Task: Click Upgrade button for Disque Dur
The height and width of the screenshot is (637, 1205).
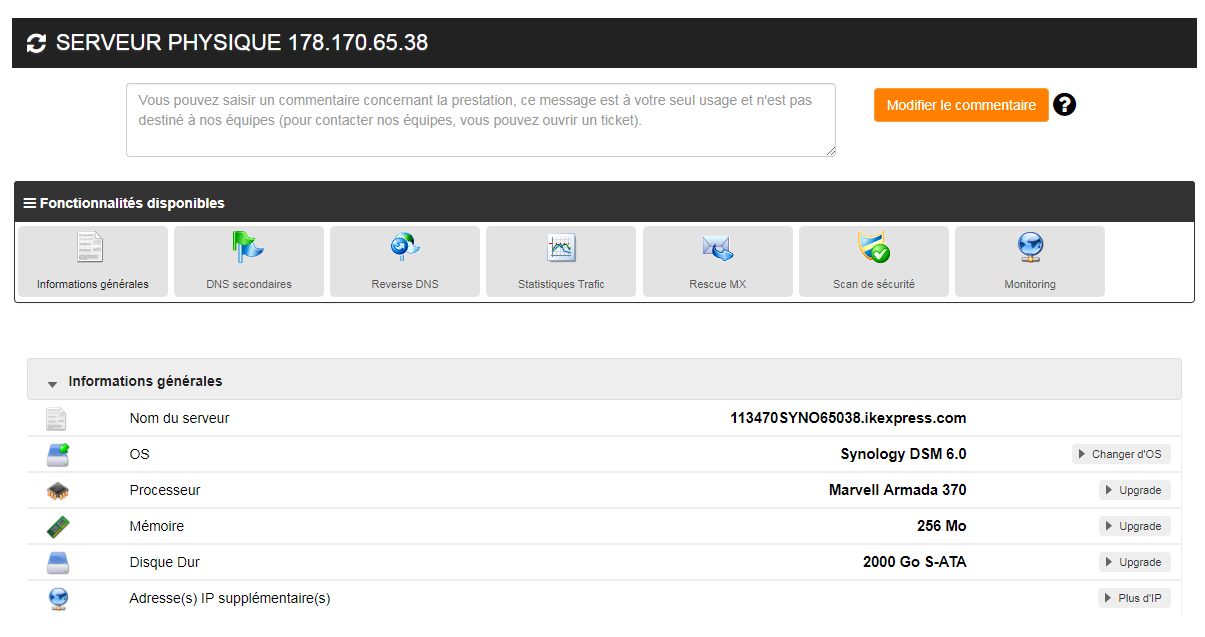Action: 1134,562
